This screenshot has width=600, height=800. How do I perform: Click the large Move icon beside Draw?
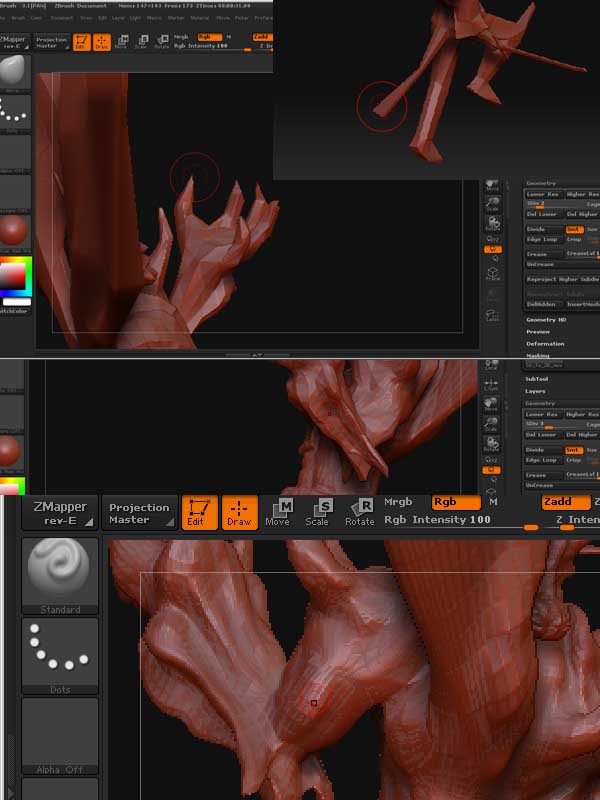[x=277, y=512]
